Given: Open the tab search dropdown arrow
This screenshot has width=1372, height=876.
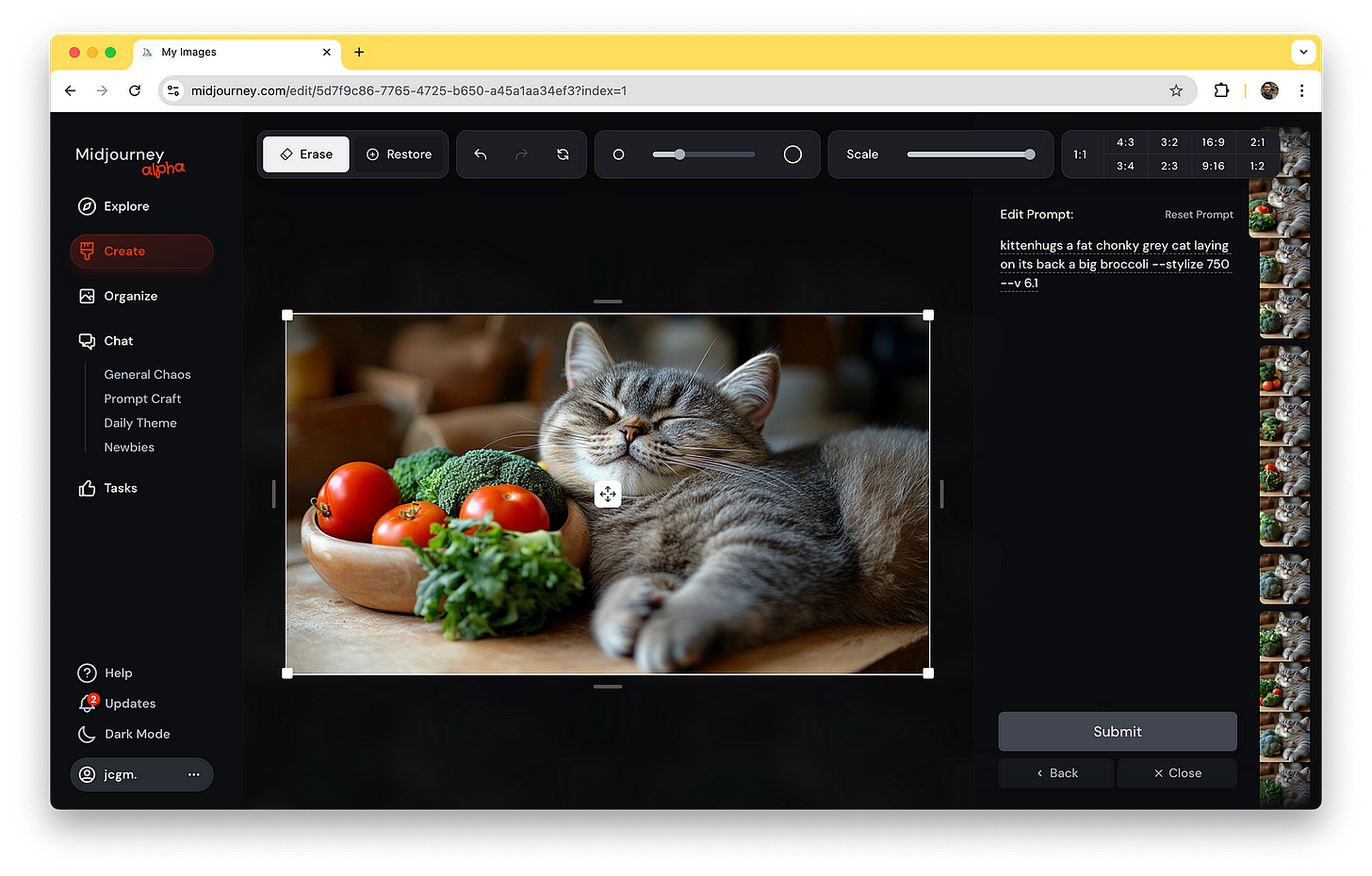Looking at the screenshot, I should (1303, 52).
